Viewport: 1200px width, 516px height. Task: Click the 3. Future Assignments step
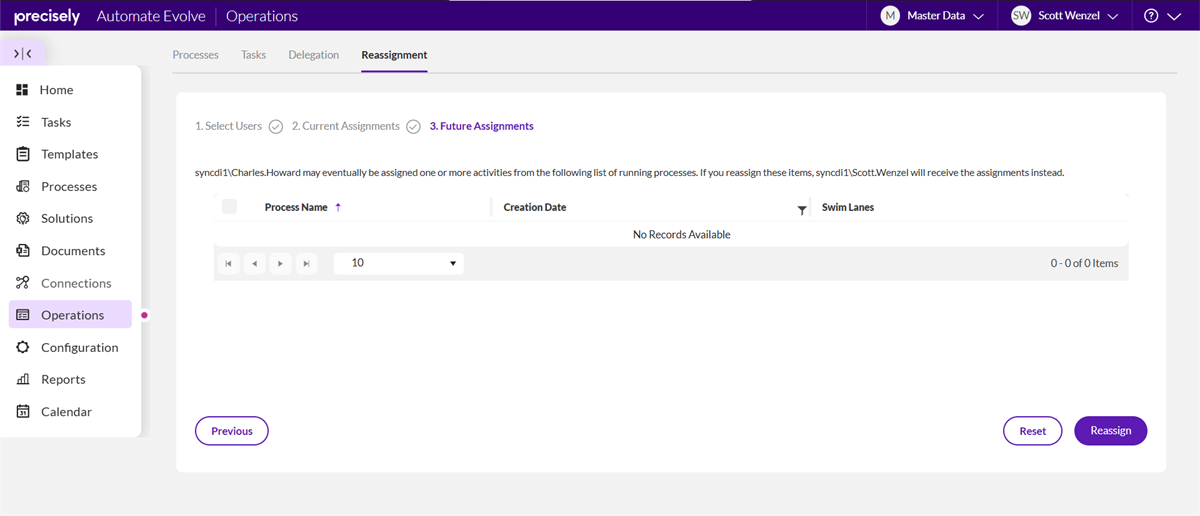tap(482, 127)
